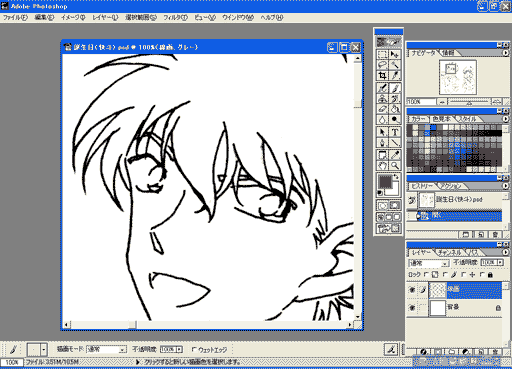Switch to Standard mode in toolbox
This screenshot has height=369, width=512.
pos(382,206)
